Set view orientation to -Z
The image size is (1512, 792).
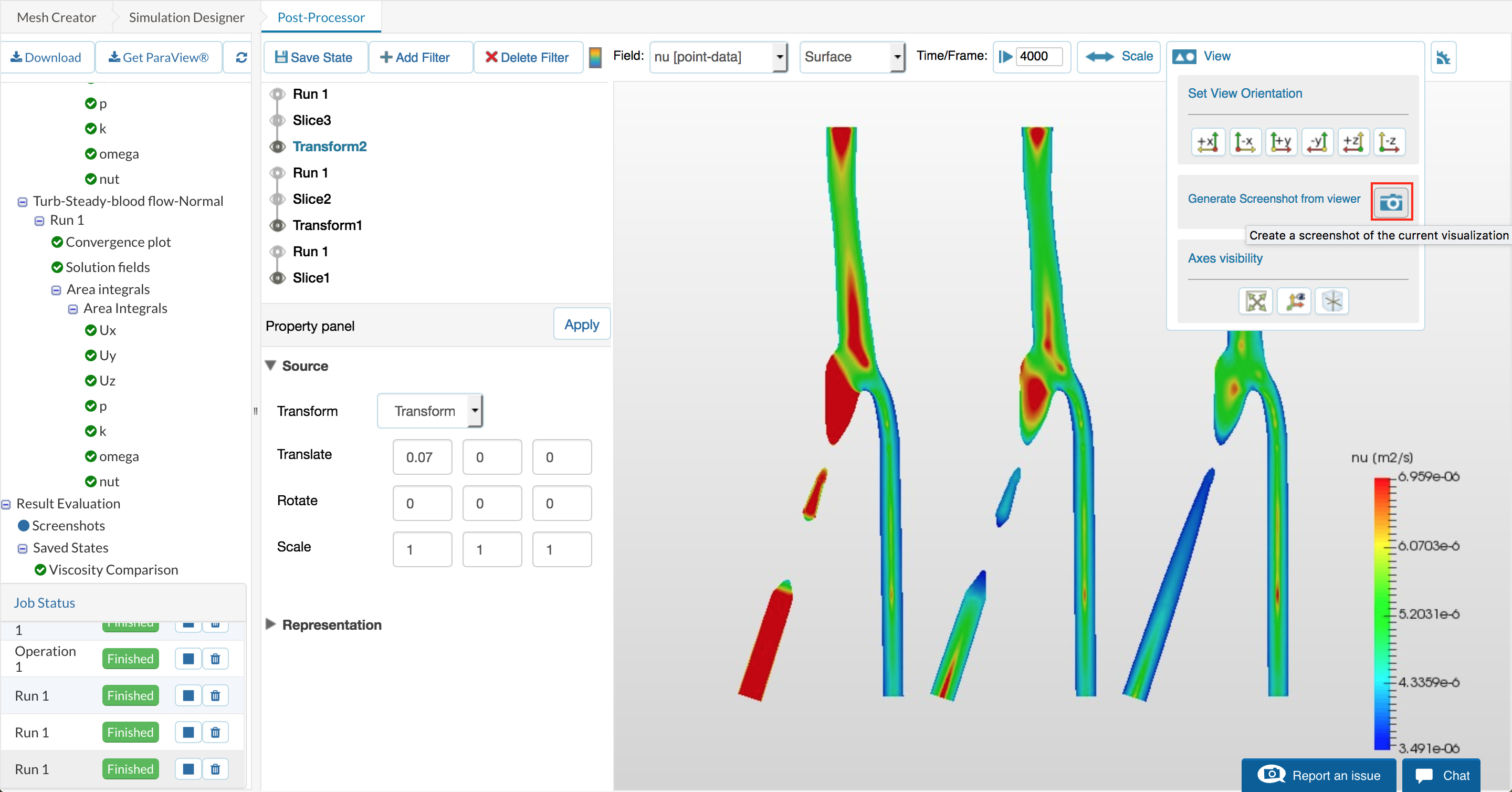1388,141
